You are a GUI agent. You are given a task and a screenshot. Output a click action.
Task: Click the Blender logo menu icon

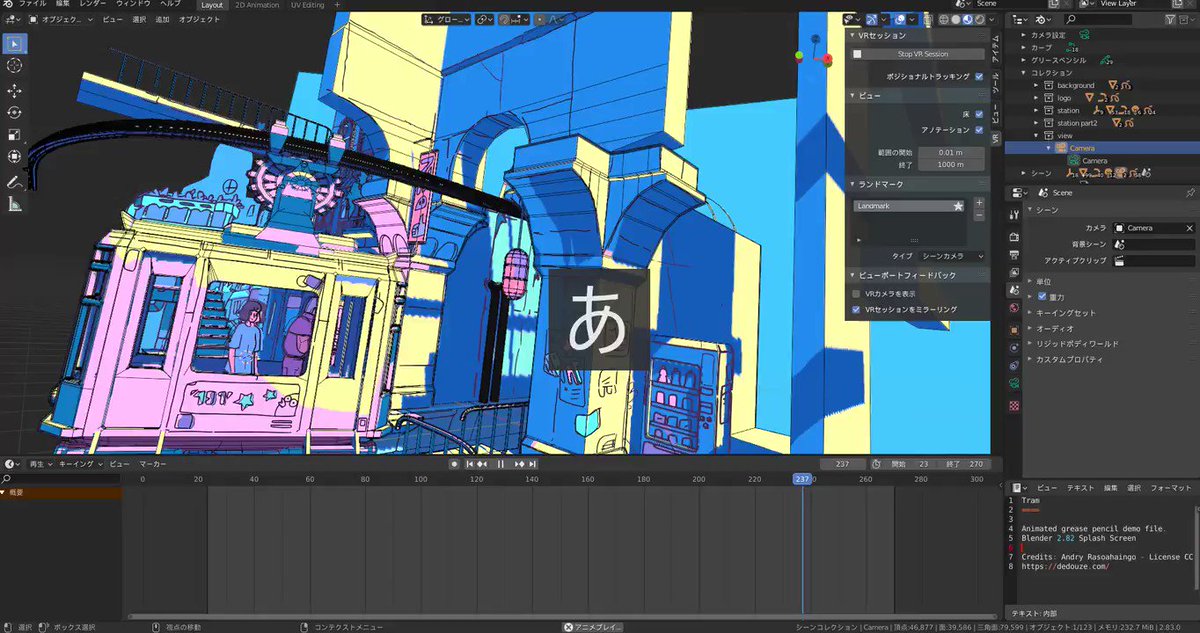[9, 5]
